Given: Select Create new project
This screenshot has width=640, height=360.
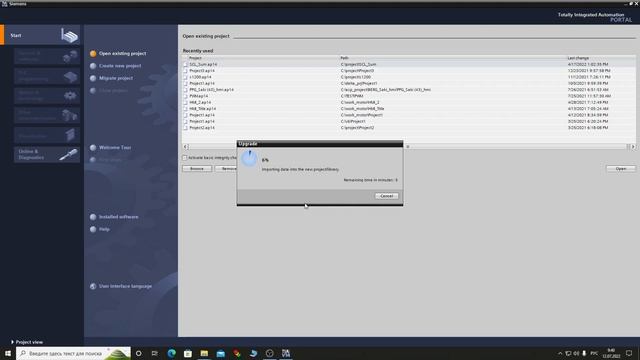Looking at the screenshot, I should pos(120,66).
